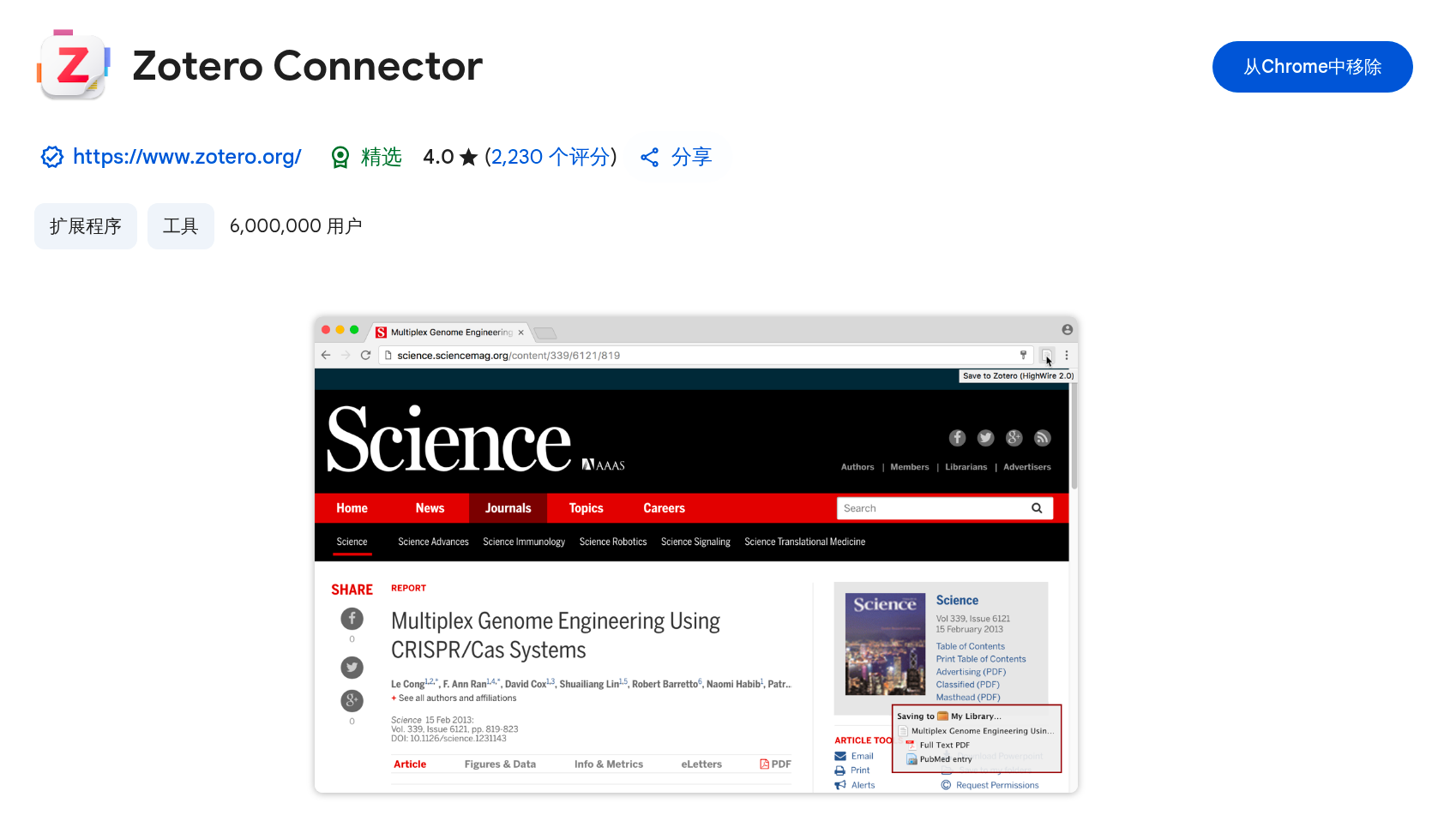Click the Journals tab in screenshot
Viewport: 1456px width, 833px height.
coord(508,508)
